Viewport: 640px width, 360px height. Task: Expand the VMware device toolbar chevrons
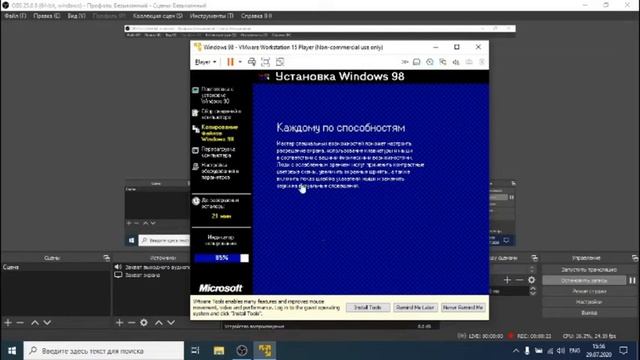(x=404, y=62)
